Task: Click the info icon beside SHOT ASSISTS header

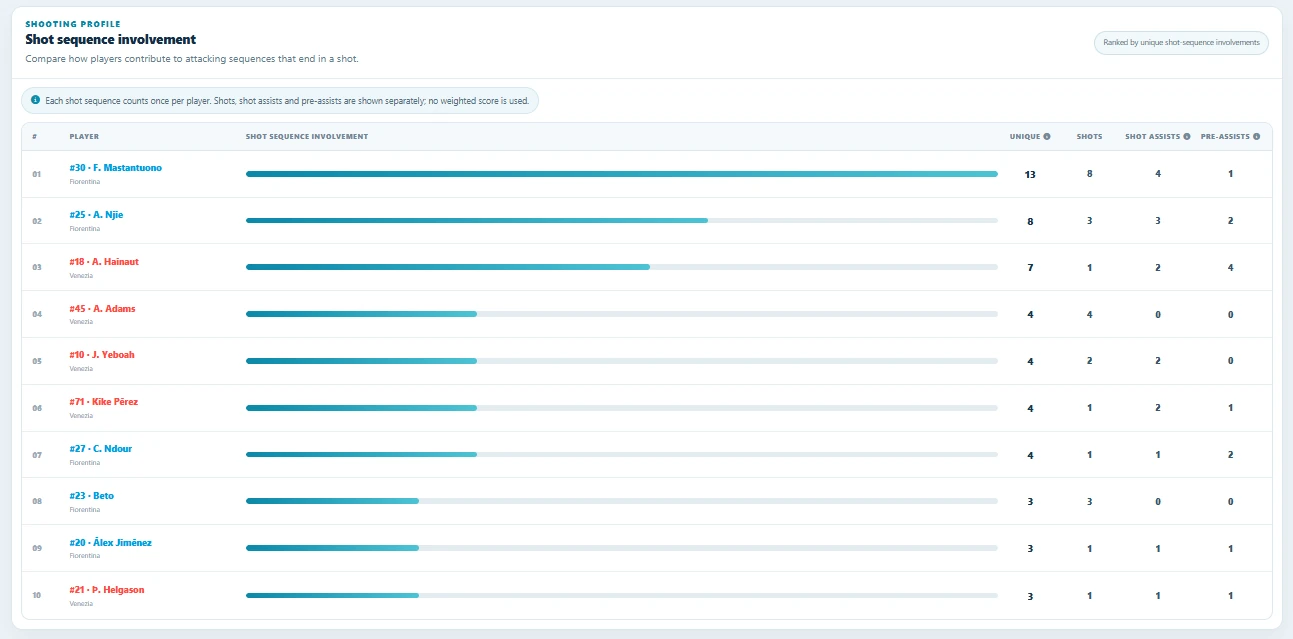Action: point(1187,136)
